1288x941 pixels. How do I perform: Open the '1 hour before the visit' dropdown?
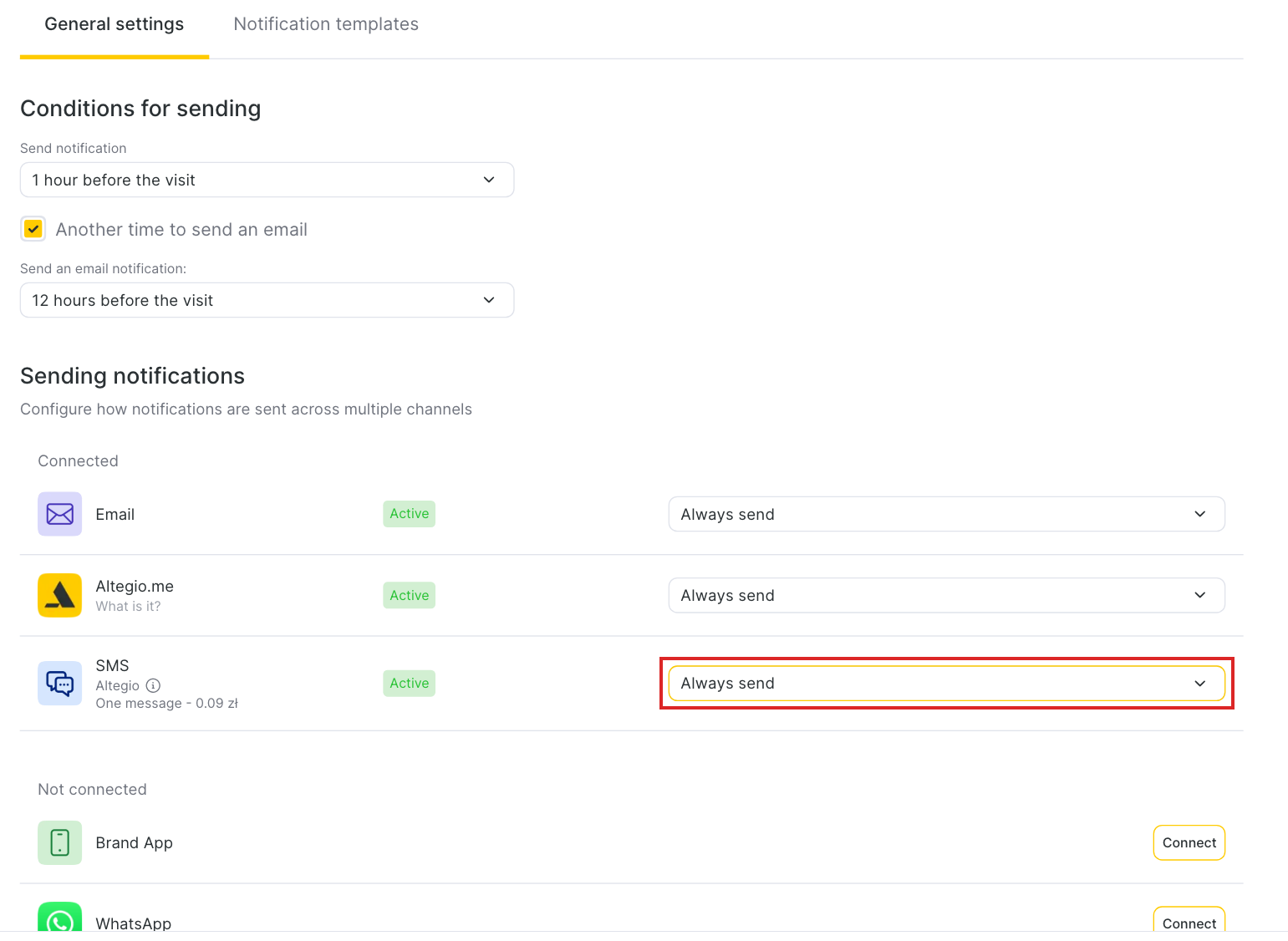click(x=267, y=180)
